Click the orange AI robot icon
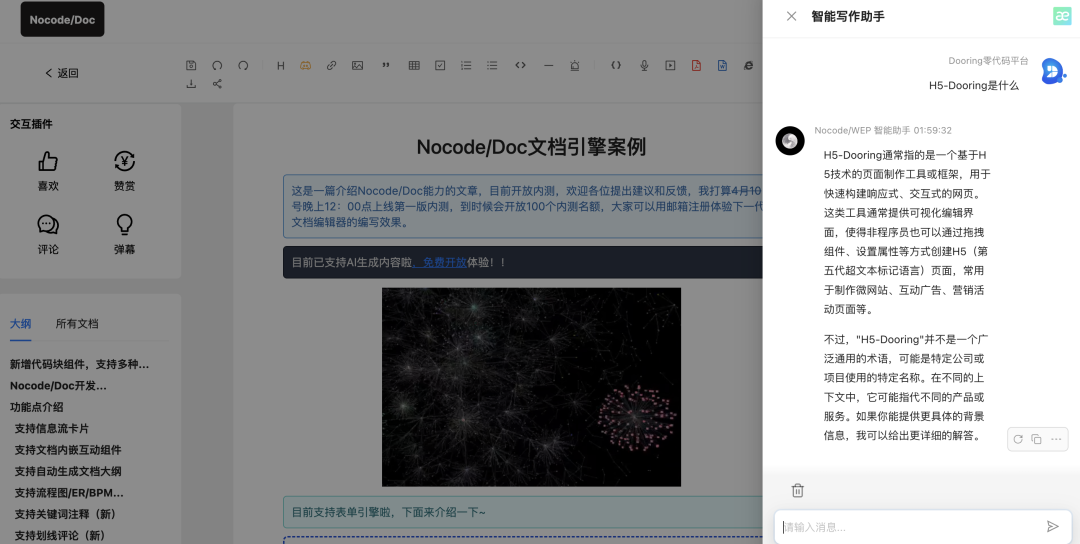This screenshot has height=544, width=1080. [x=305, y=65]
